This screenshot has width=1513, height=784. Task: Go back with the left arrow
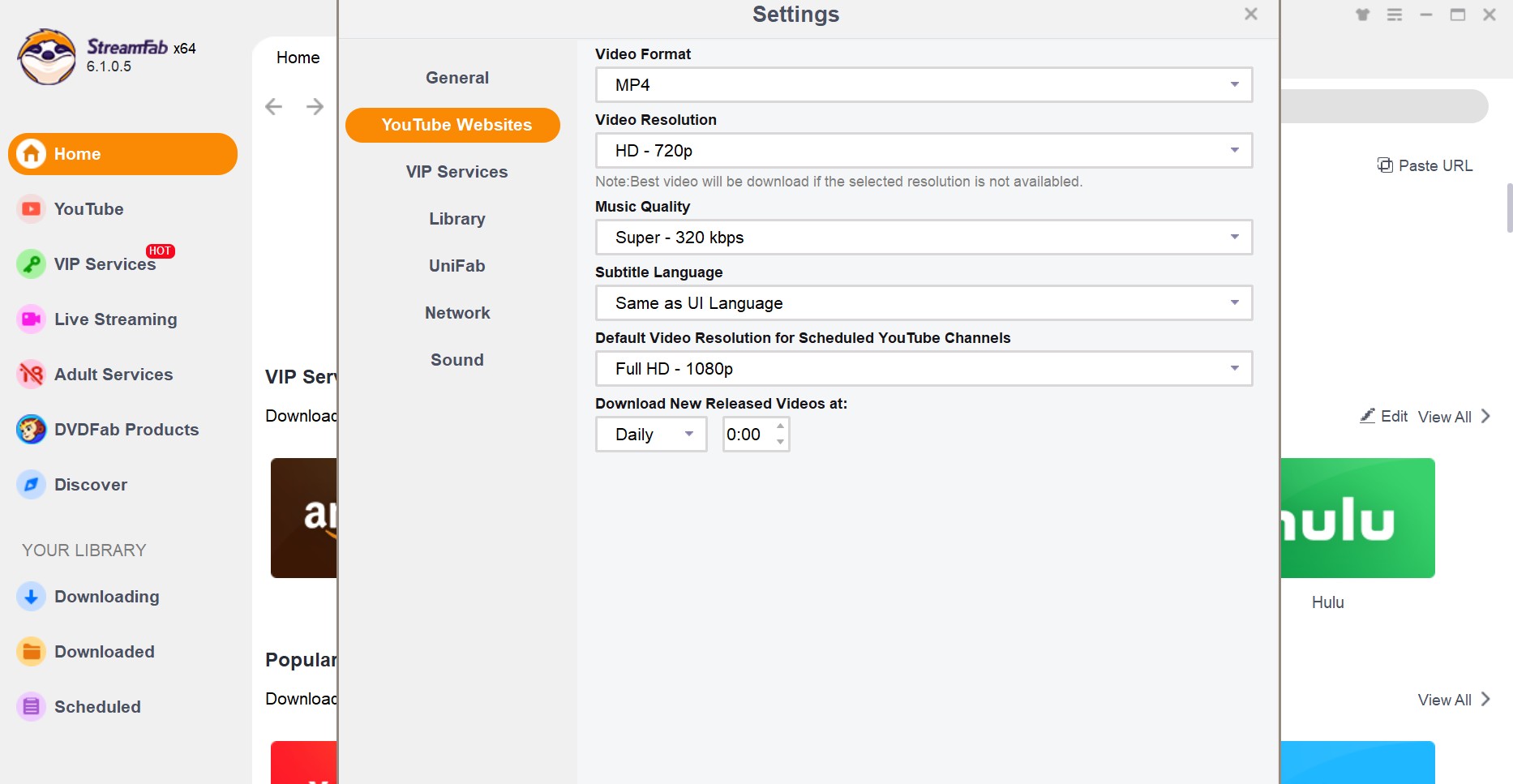click(274, 106)
